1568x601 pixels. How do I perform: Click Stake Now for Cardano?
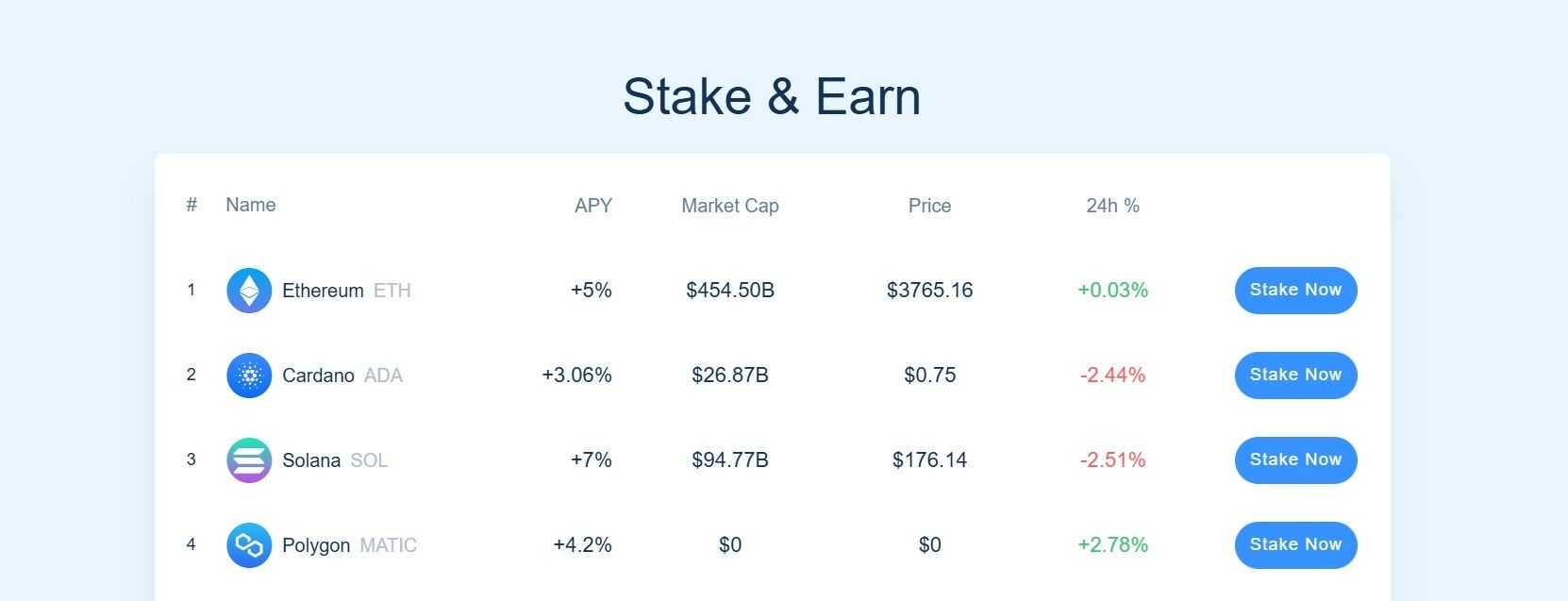point(1294,376)
